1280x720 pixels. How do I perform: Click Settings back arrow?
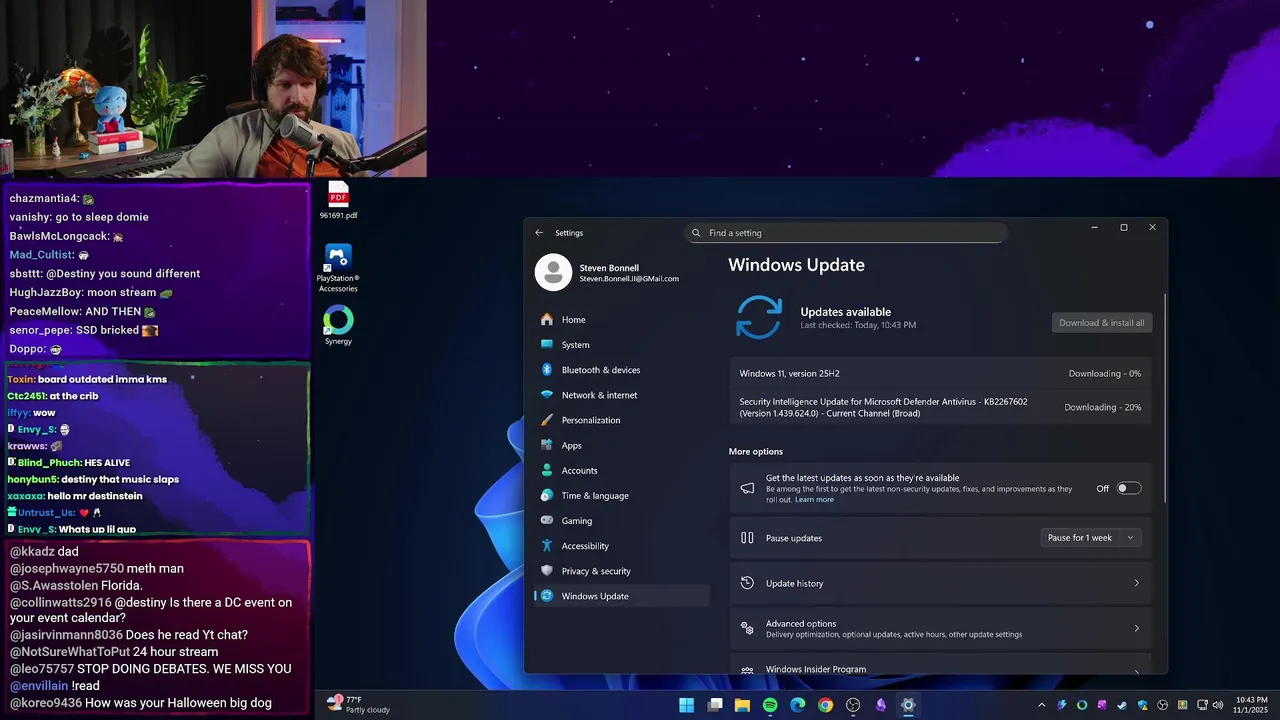tap(539, 233)
